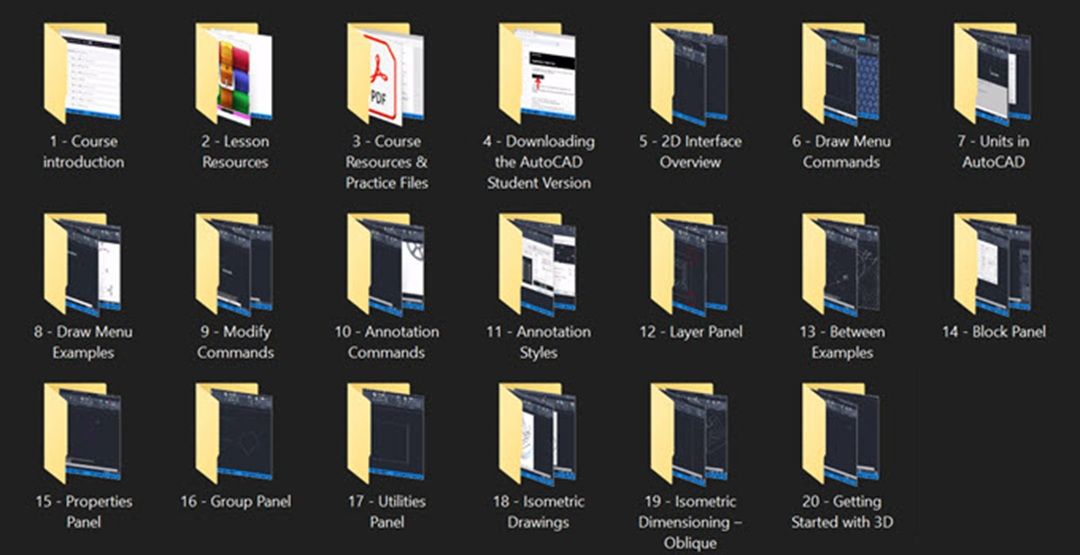Select the '16 - Group Panel' folder icon
Screen dimensions: 1080x555
234,433
